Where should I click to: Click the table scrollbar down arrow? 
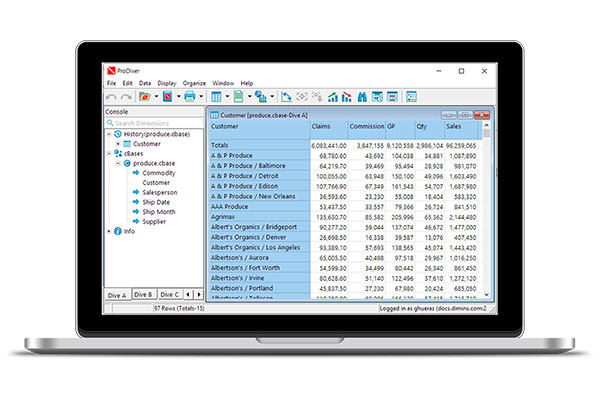[487, 294]
